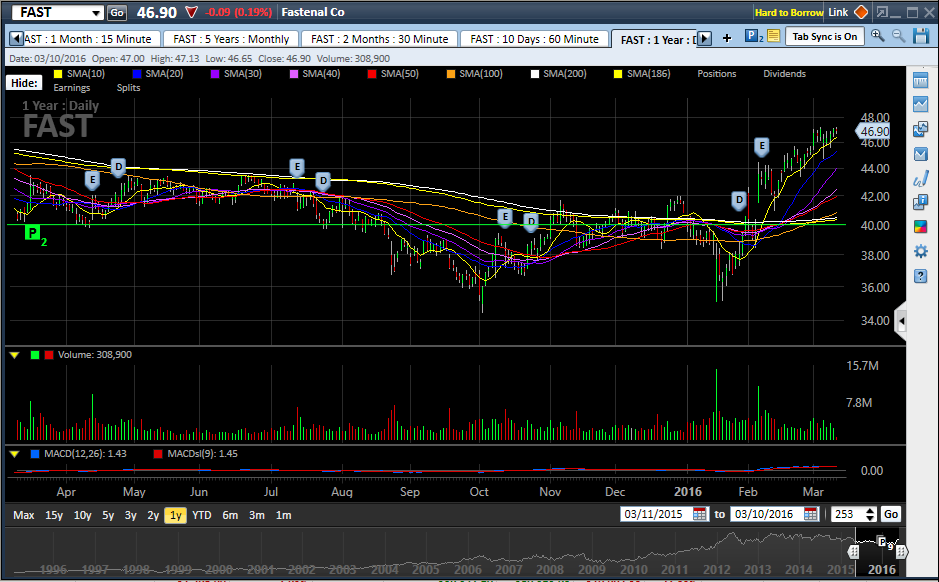Toggle SMA(200) indicator visibility
Image resolution: width=939 pixels, height=582 pixels.
coord(558,74)
